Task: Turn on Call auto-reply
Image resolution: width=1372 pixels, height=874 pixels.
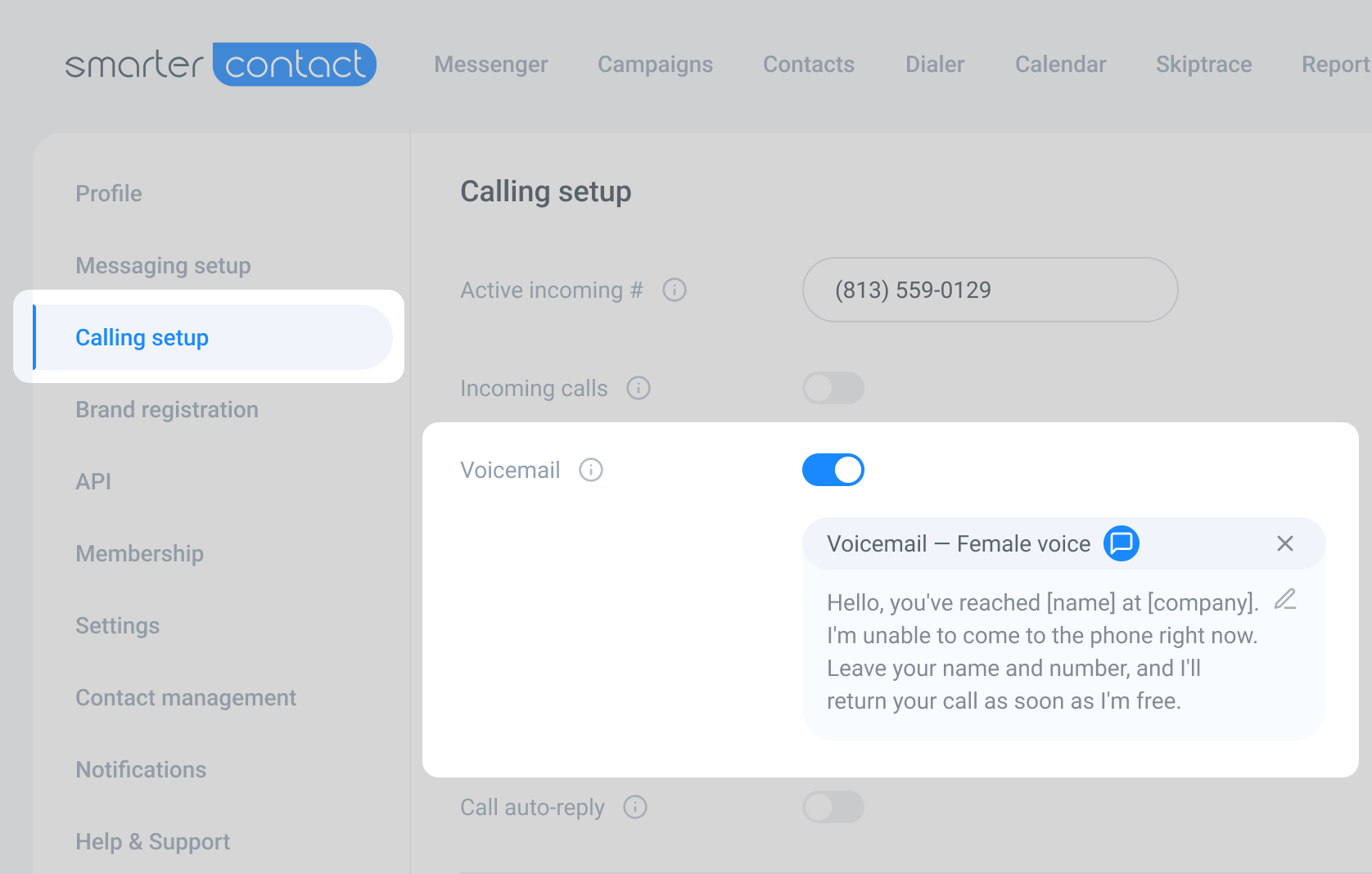Action: [833, 808]
